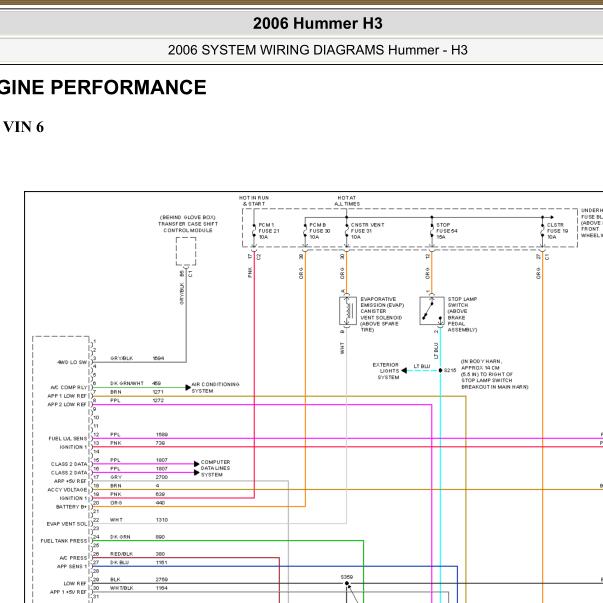The image size is (603, 603).
Task: Click the PCM 1 Fuse 21 symbol
Action: [254, 232]
